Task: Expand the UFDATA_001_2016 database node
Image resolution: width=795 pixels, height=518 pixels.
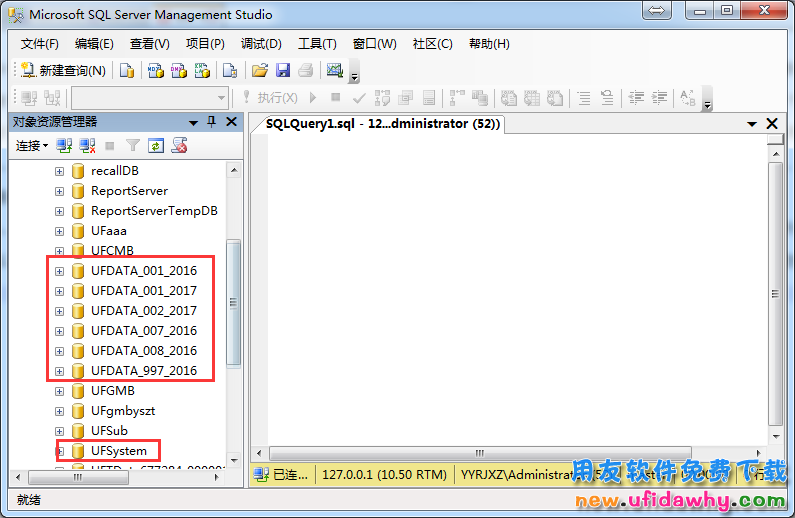Action: tap(59, 271)
